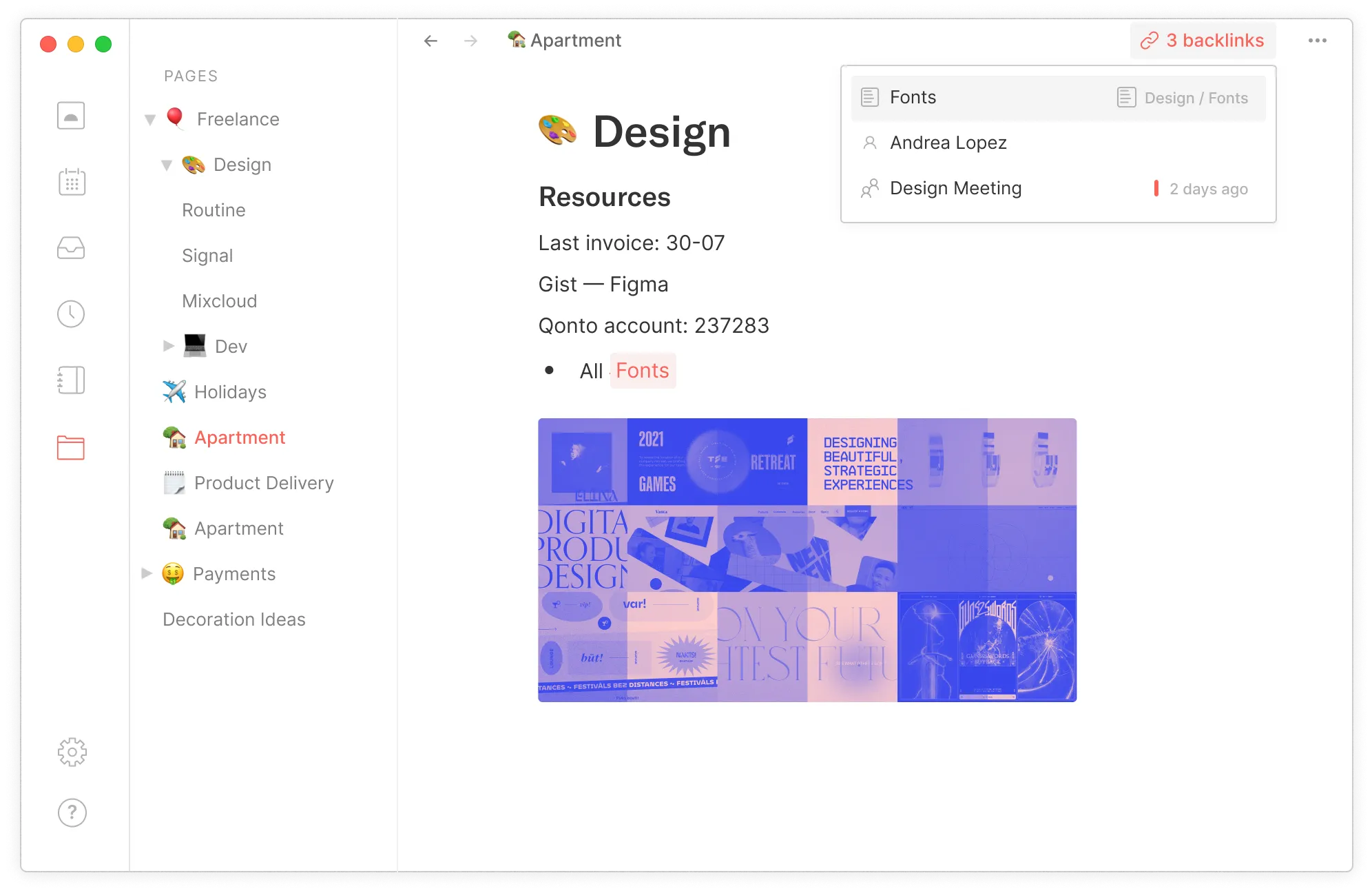Select Andrea Lopez backlink entry
Screen dimensions: 1372x893
point(948,143)
